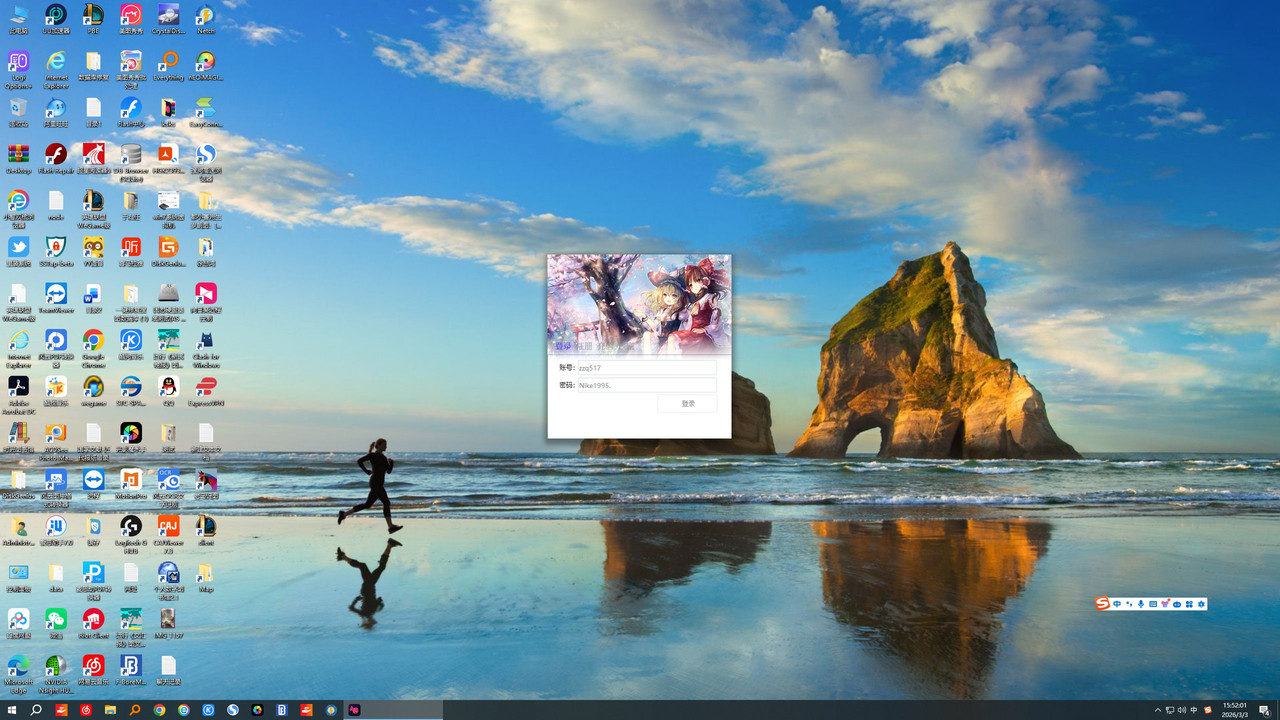Switch to the 注册 tab in login window
1280x720 pixels.
point(585,346)
